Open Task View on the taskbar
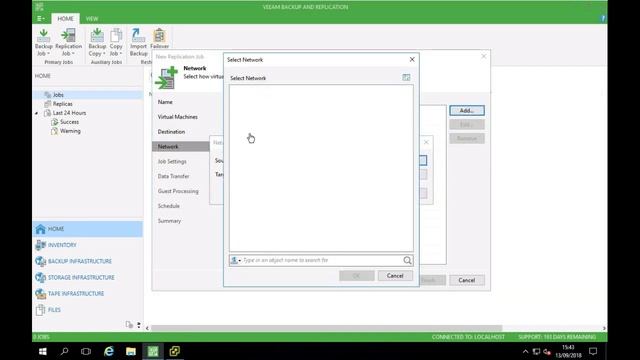The width and height of the screenshot is (640, 360). (x=86, y=351)
